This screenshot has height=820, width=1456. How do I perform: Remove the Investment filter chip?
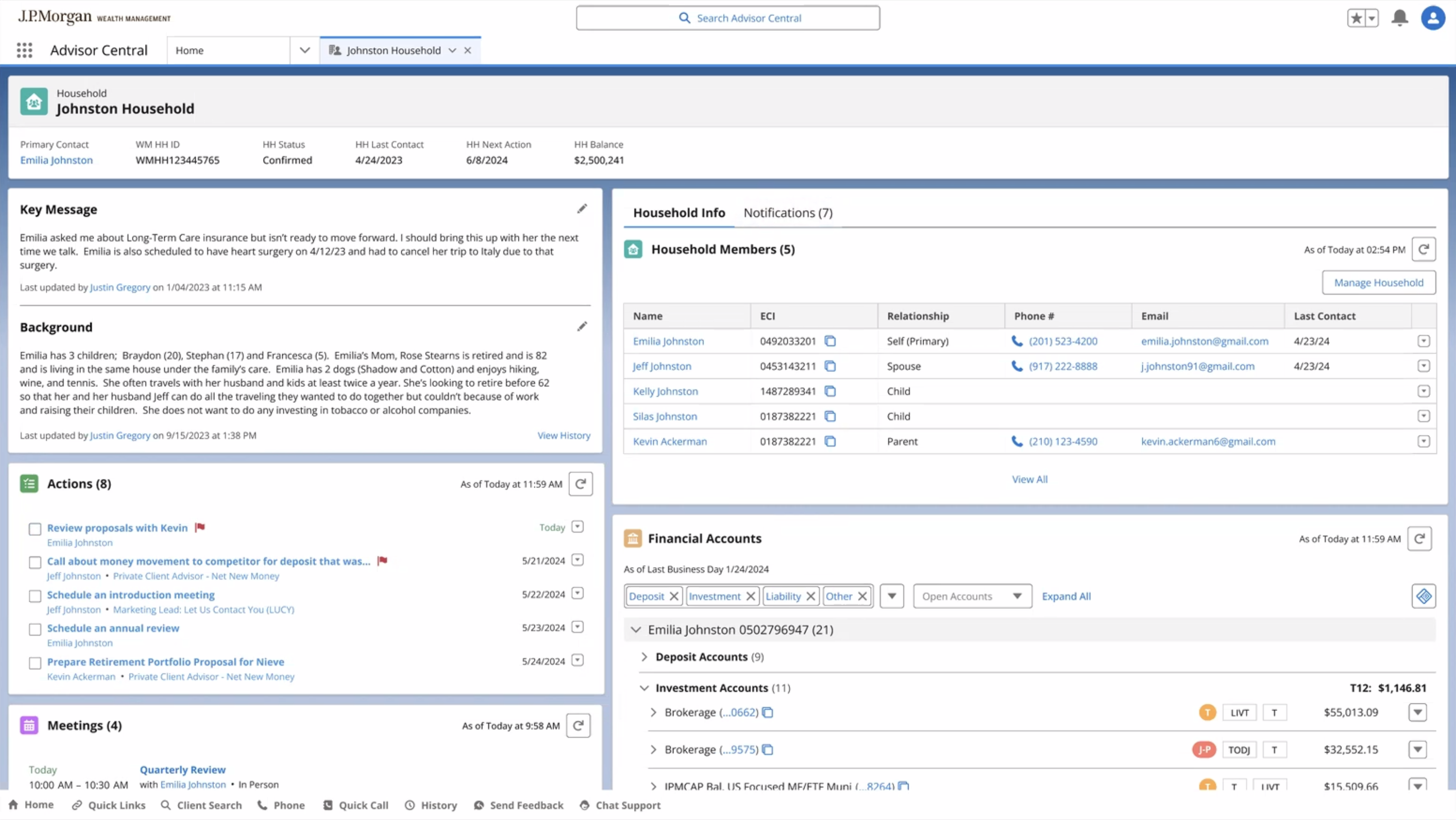pyautogui.click(x=751, y=596)
